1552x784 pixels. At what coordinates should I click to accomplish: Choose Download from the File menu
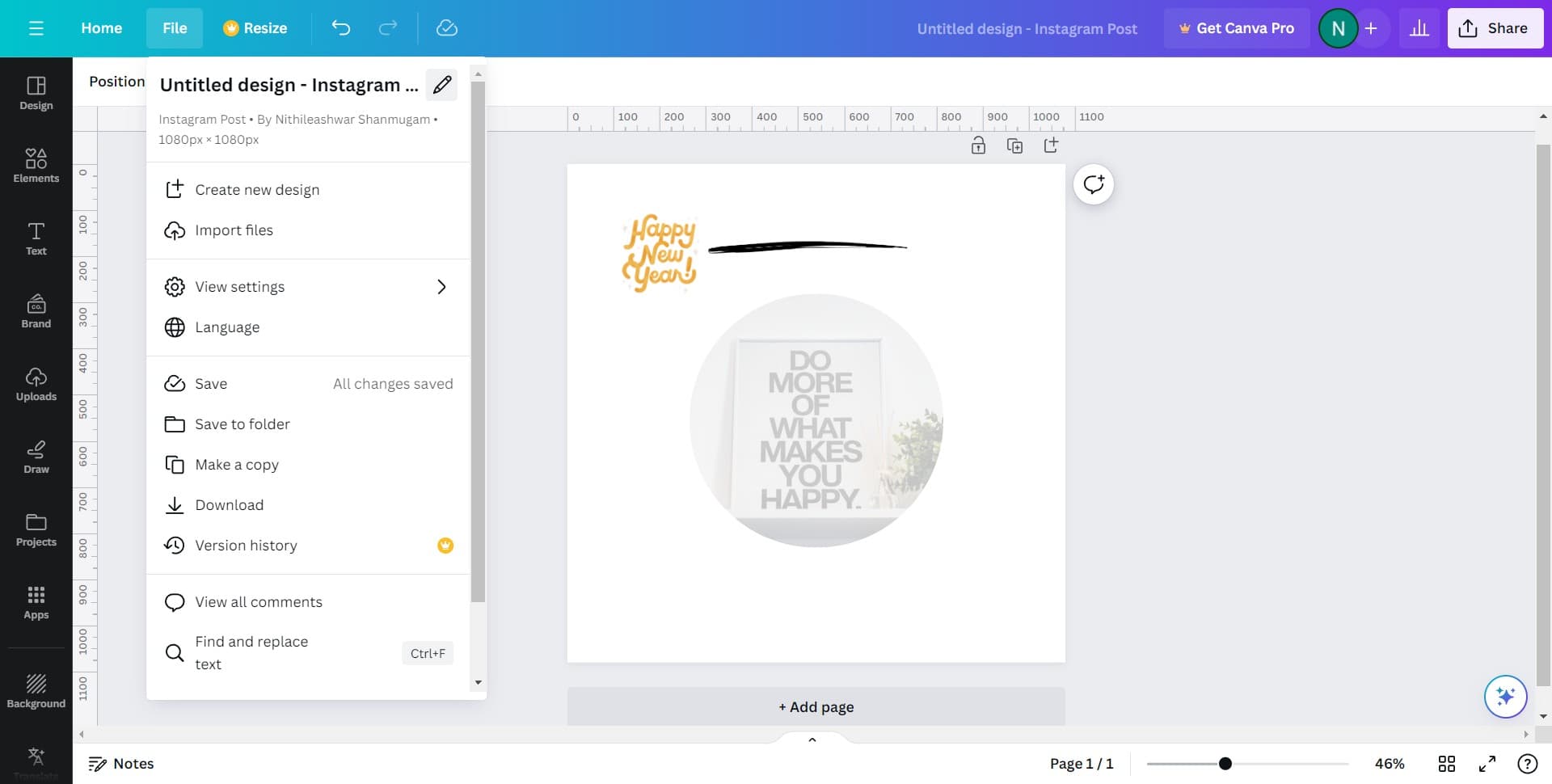[x=229, y=505]
